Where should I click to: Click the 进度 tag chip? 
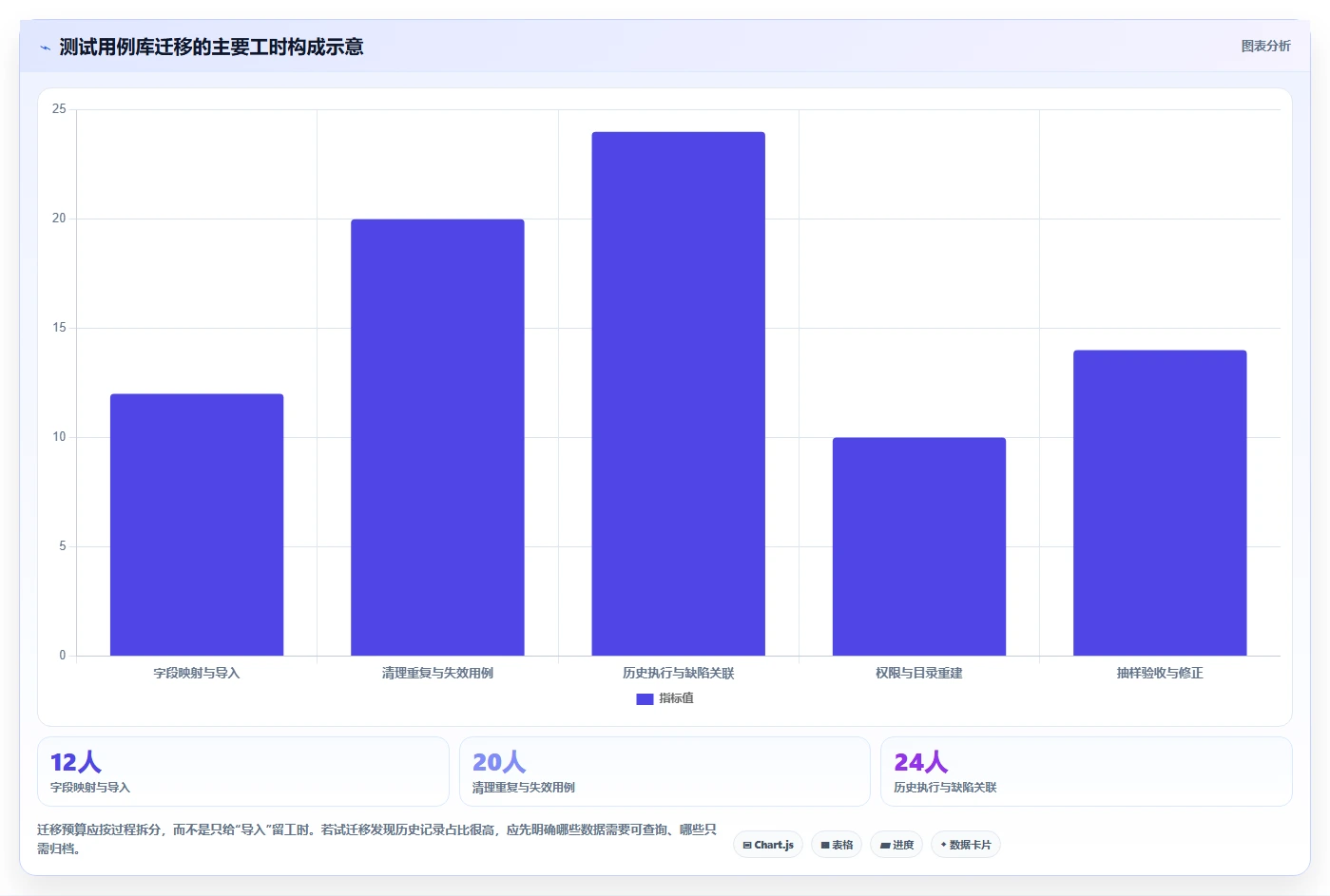(896, 845)
